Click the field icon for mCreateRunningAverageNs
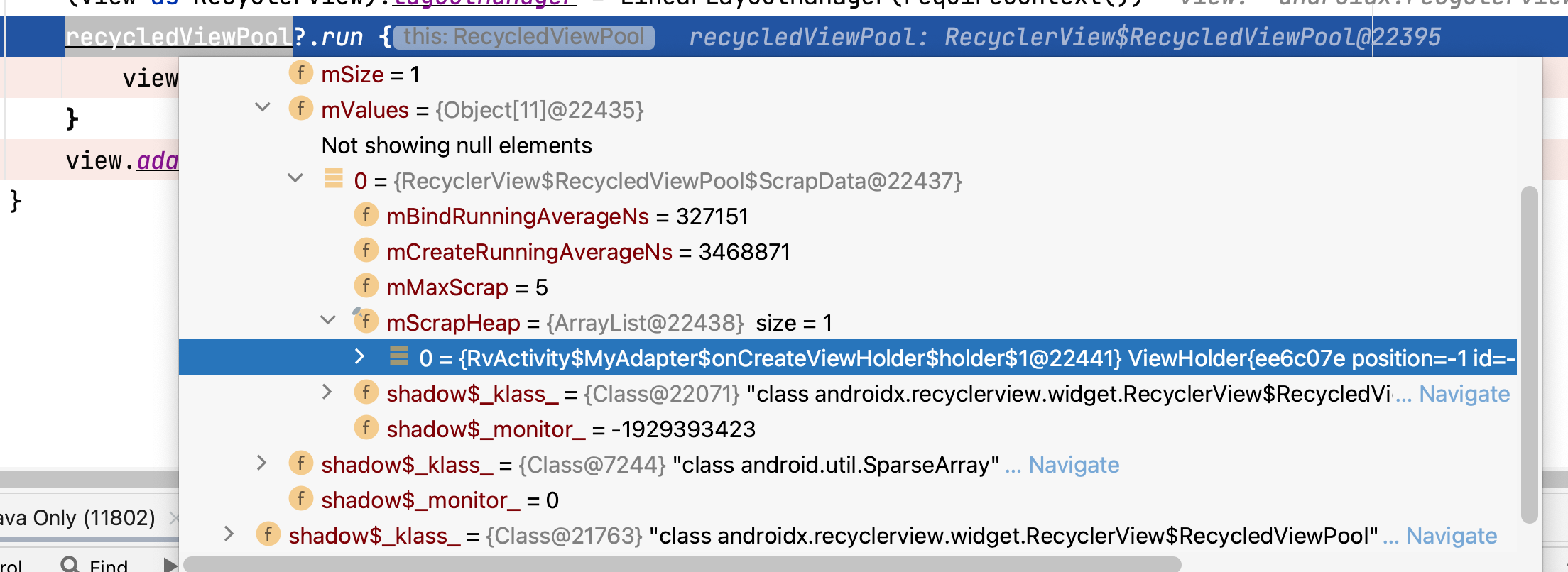 coord(366,251)
